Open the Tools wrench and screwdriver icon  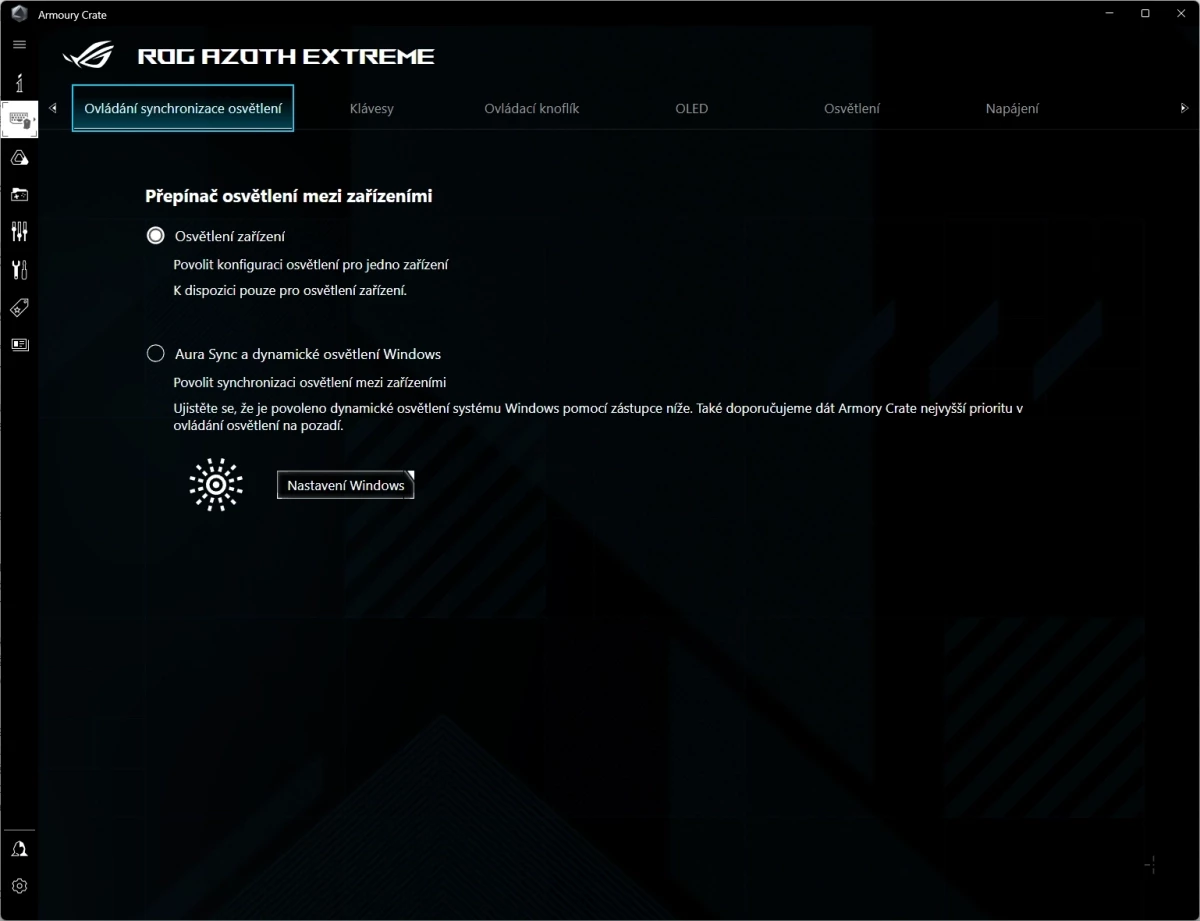(x=19, y=270)
